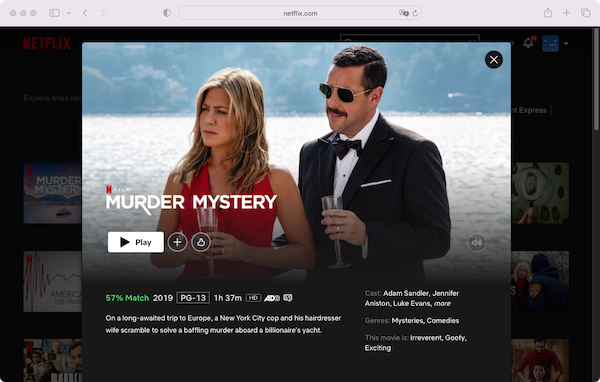Reload the Safari page

tap(415, 13)
